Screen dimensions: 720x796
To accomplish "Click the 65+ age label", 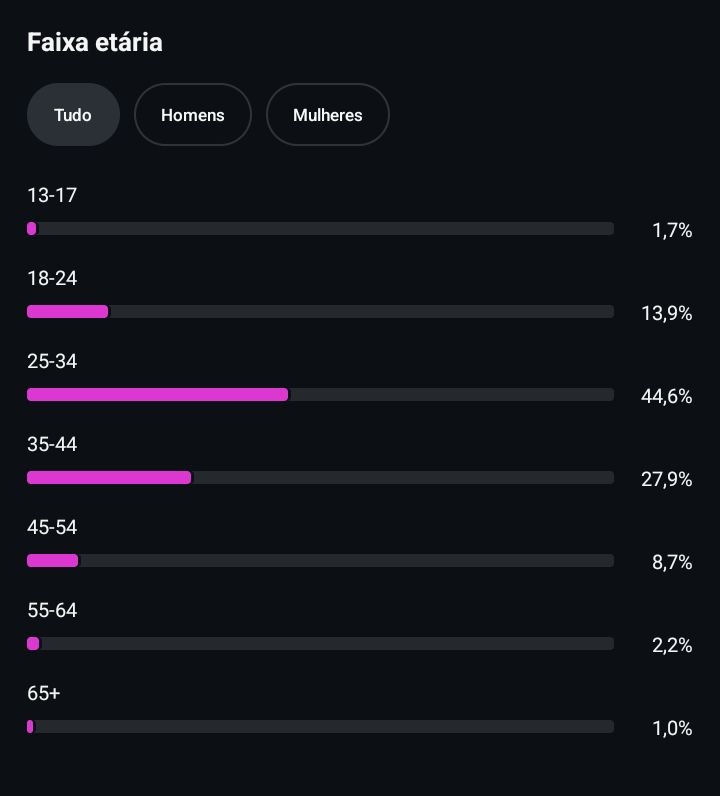I will (44, 693).
